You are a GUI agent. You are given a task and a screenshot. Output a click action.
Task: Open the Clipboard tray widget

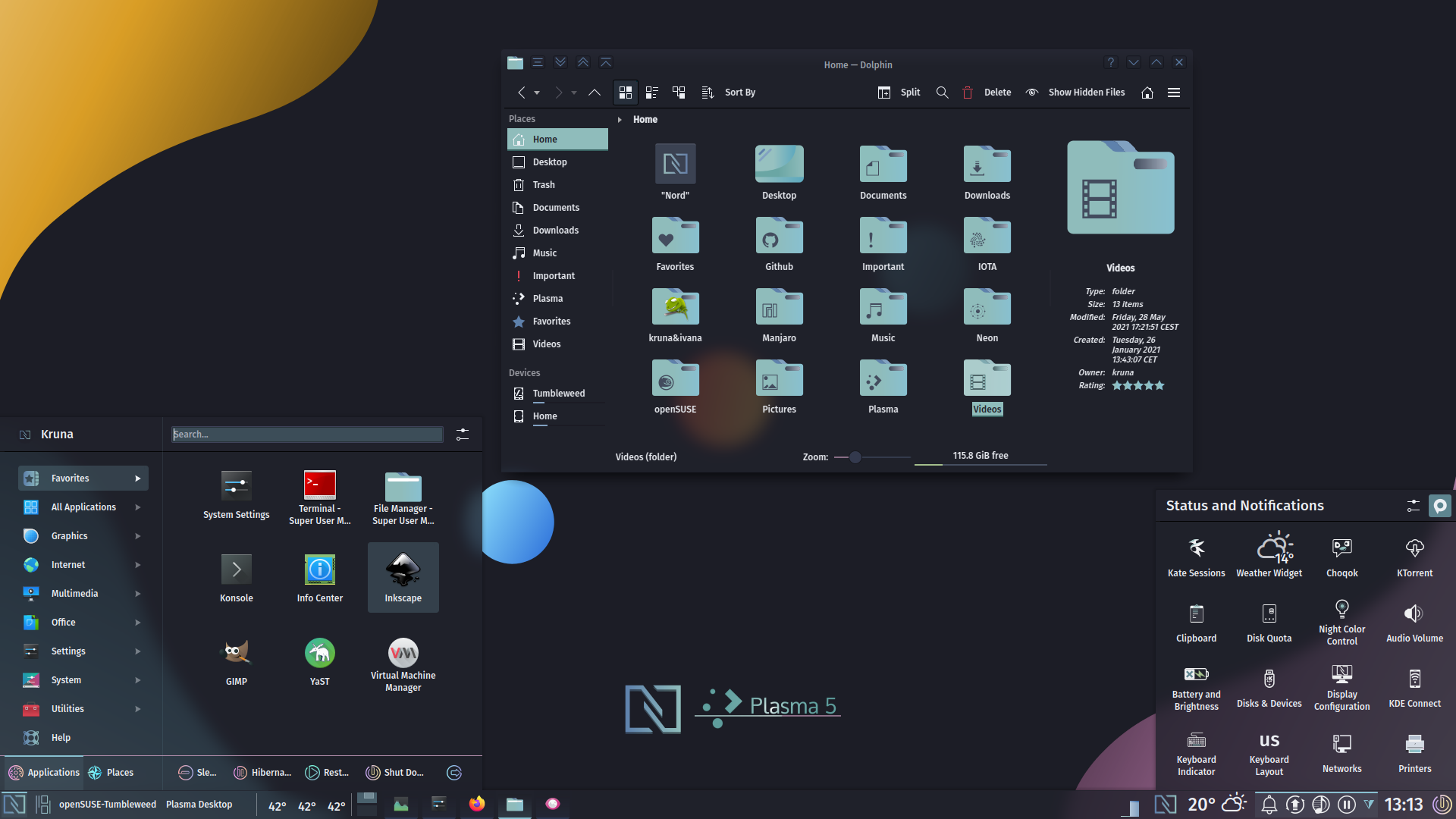[1196, 622]
